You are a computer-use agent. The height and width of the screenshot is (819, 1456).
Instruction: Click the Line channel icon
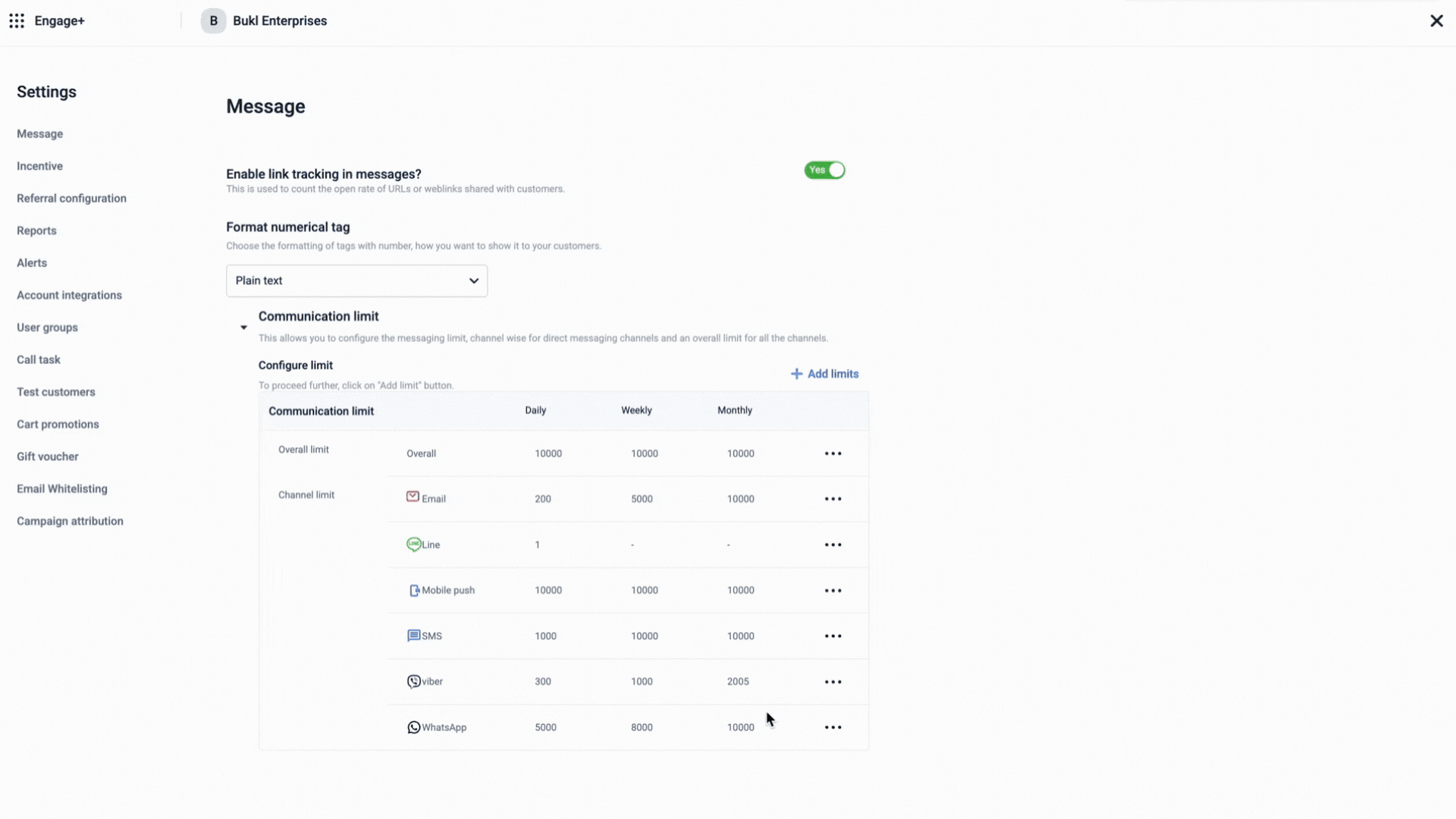[414, 544]
